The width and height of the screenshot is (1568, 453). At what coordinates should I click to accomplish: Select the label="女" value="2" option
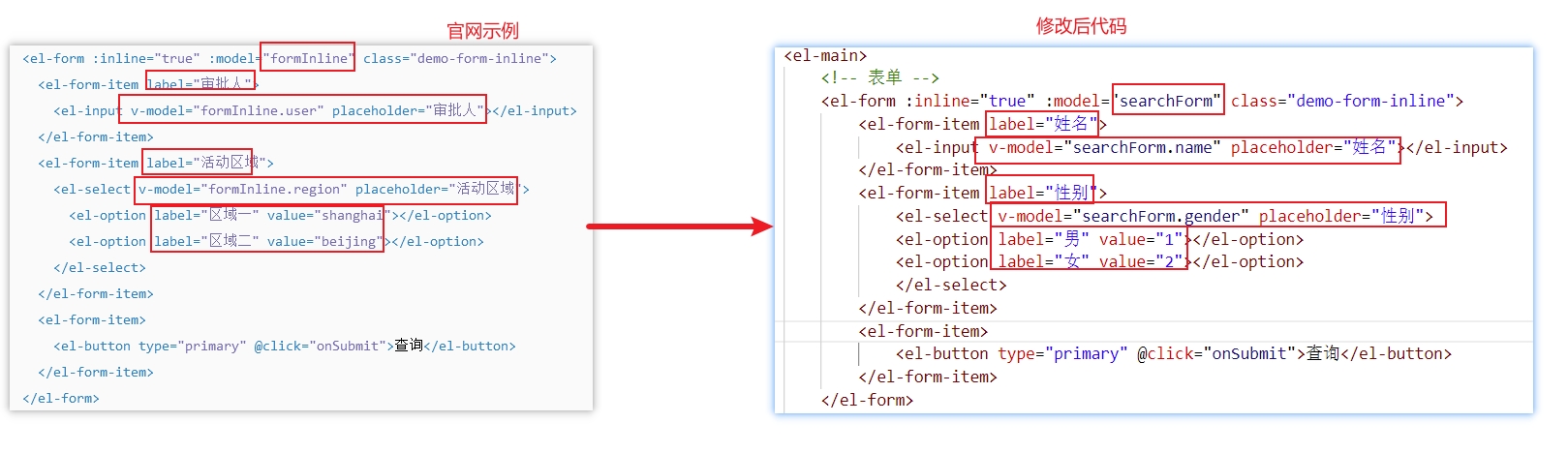click(x=1090, y=261)
